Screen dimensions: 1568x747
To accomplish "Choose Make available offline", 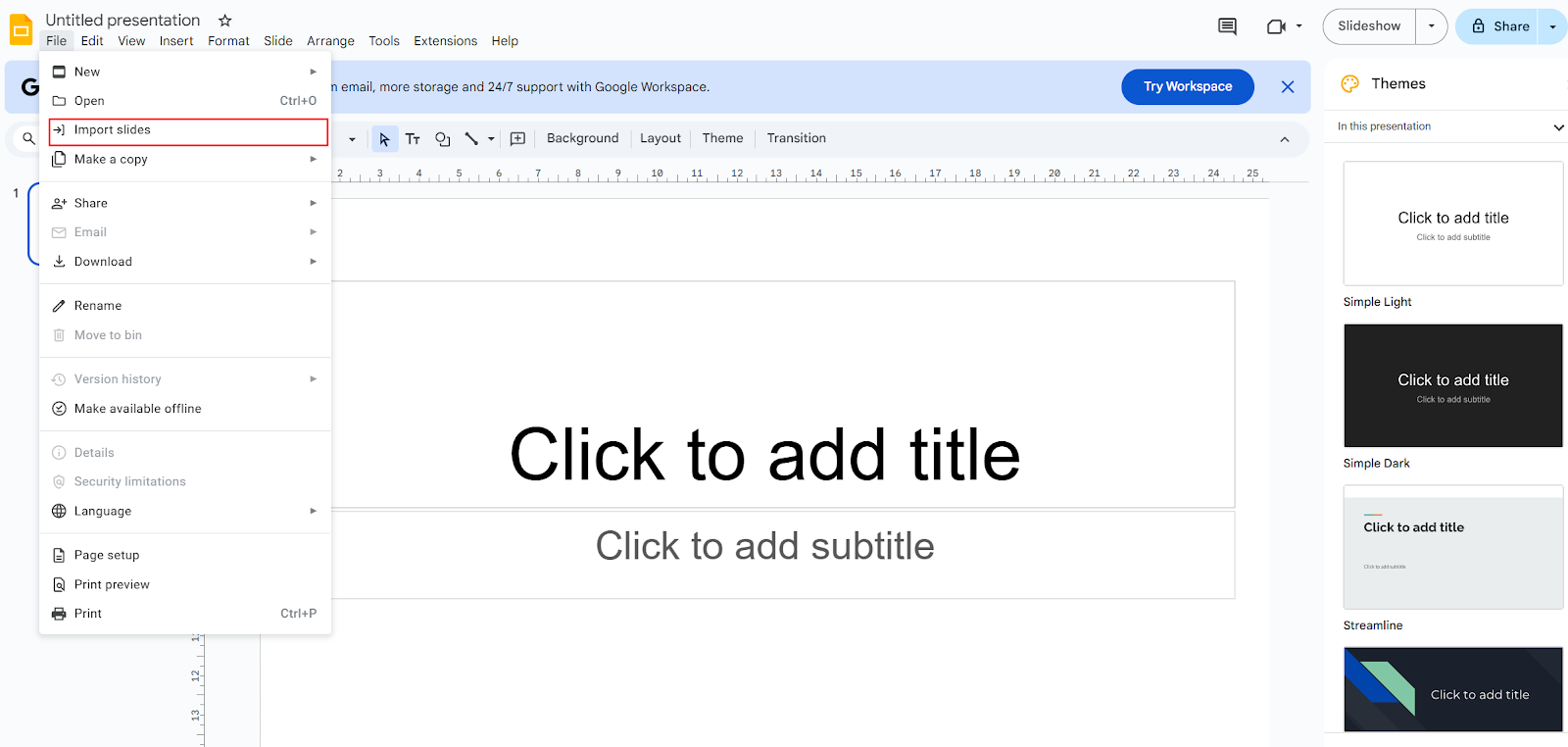I will (x=138, y=409).
